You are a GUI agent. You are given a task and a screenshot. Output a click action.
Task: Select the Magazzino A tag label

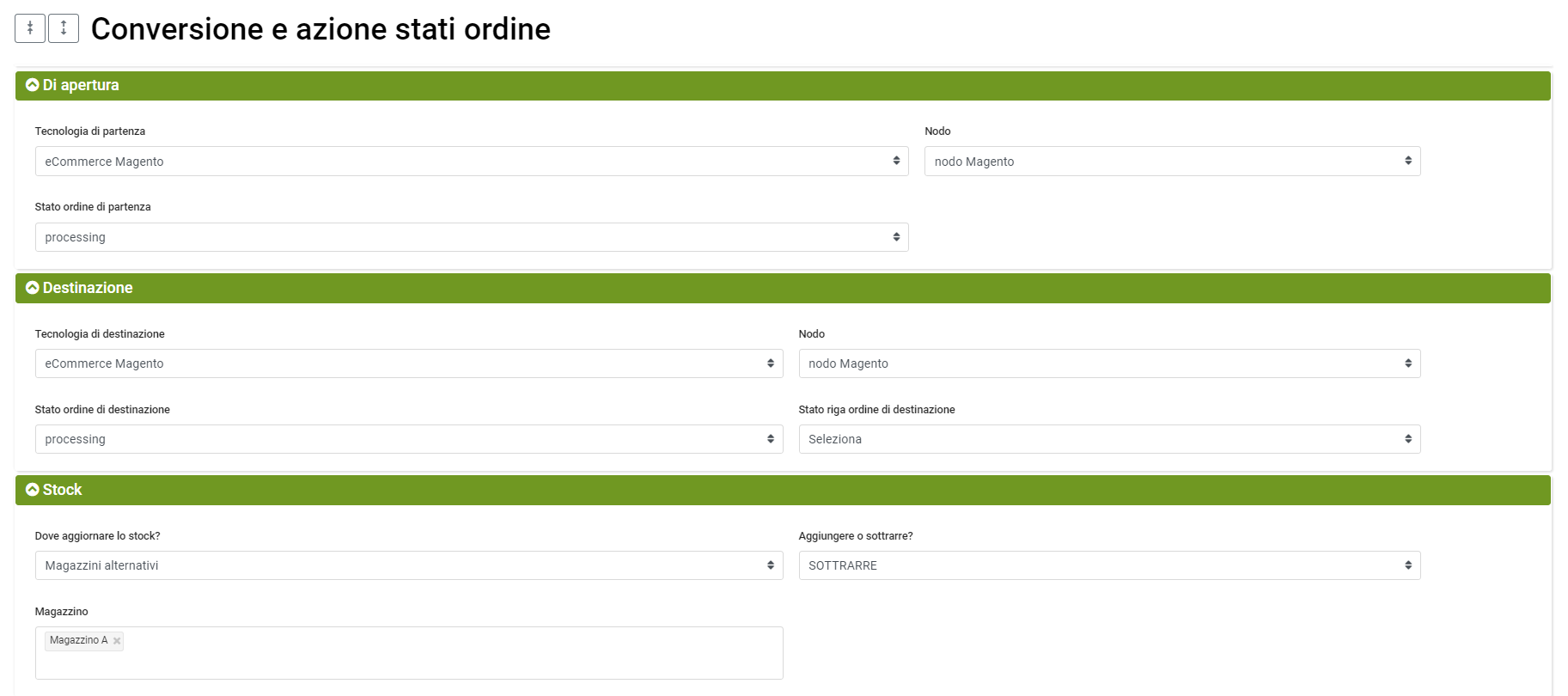coord(78,641)
